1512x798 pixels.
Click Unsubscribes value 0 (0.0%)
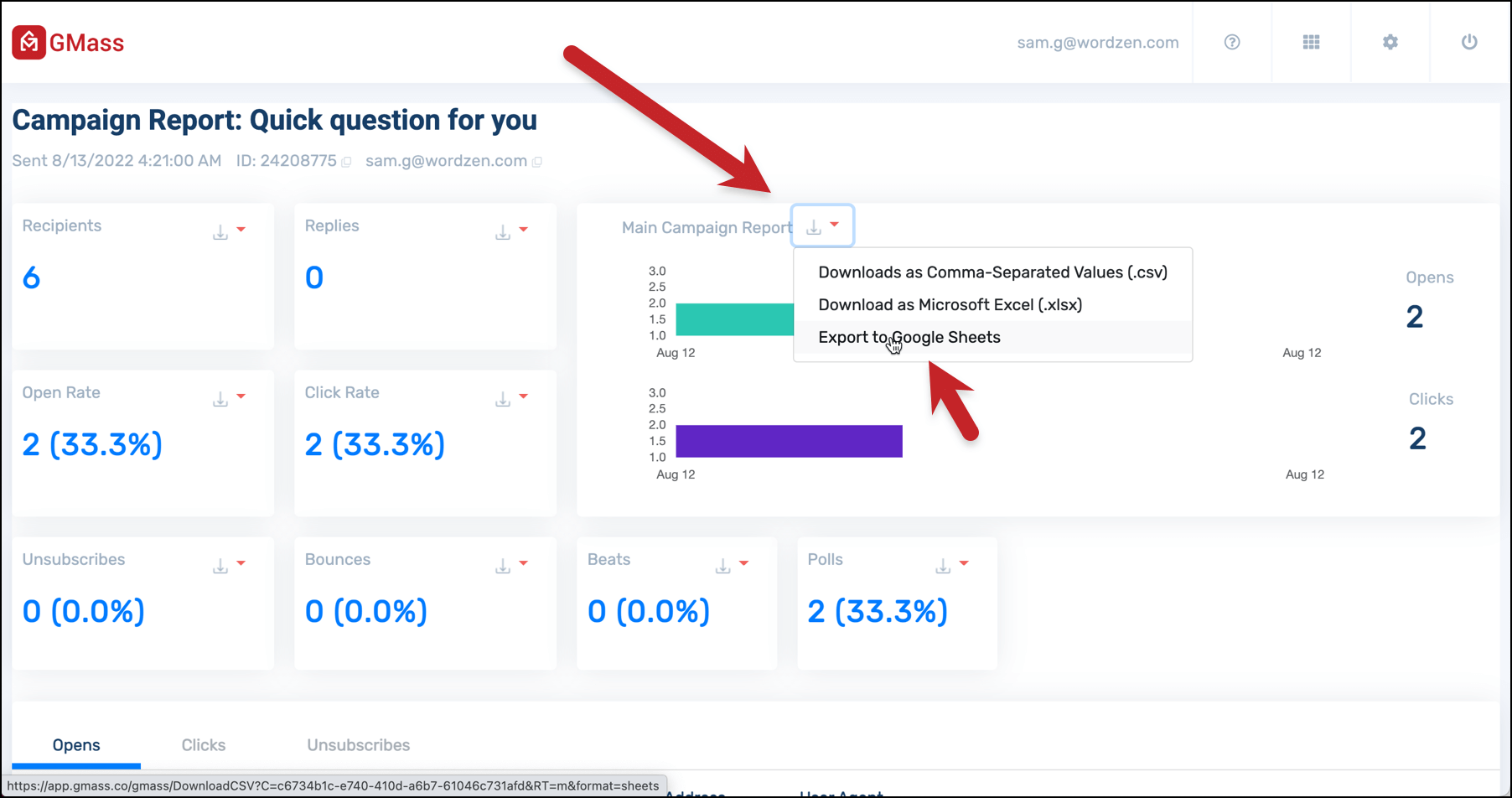coord(84,611)
